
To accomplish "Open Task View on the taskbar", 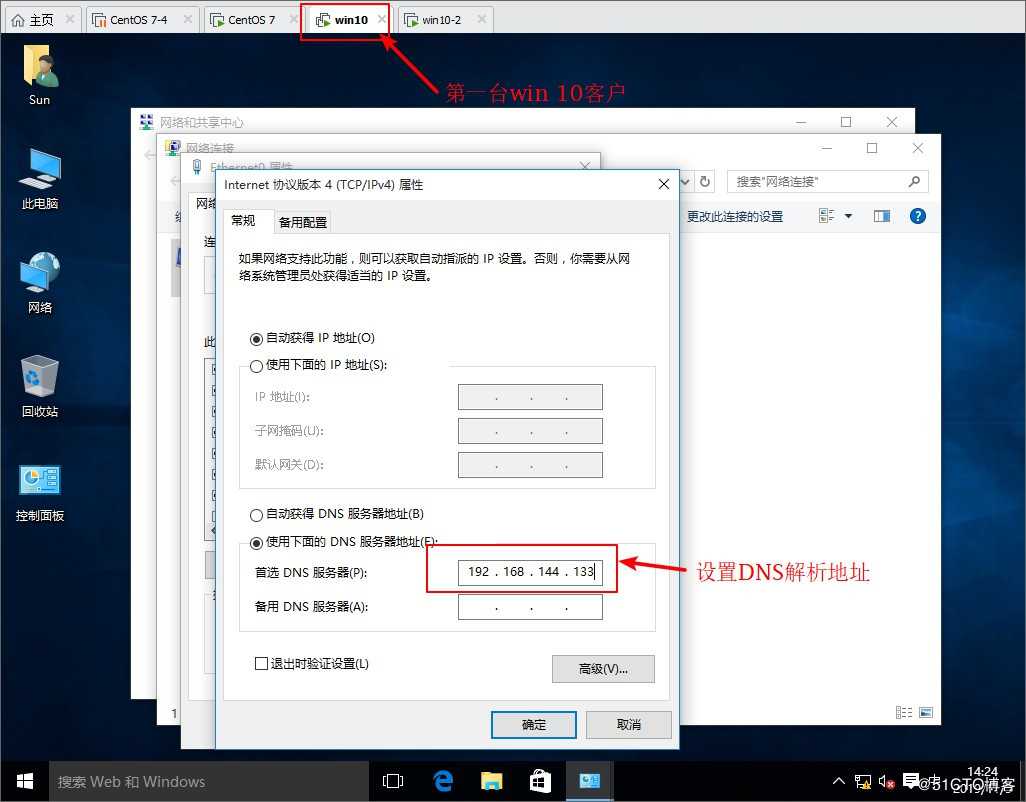I will coord(393,781).
